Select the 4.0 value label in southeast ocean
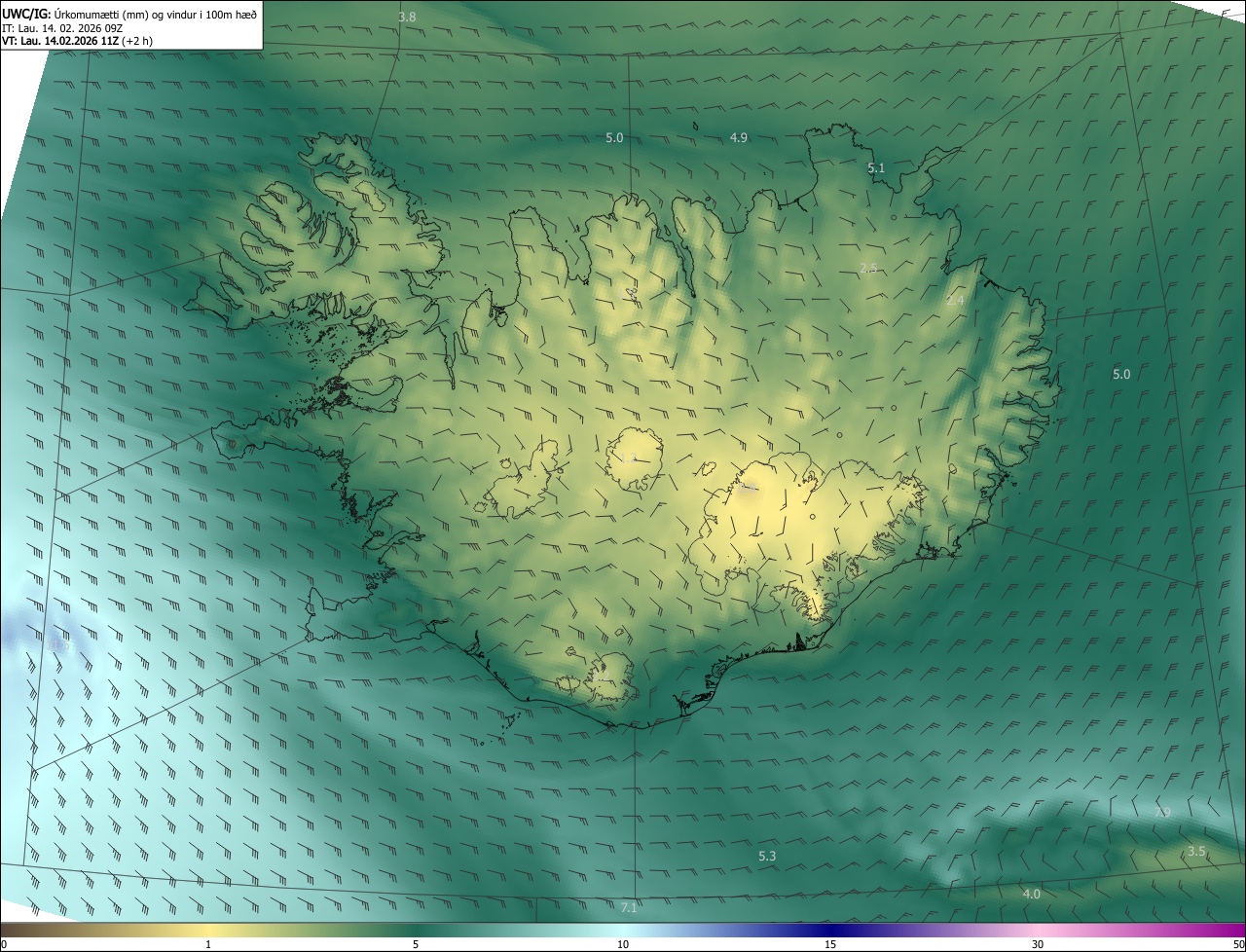Image resolution: width=1246 pixels, height=952 pixels. [1031, 895]
